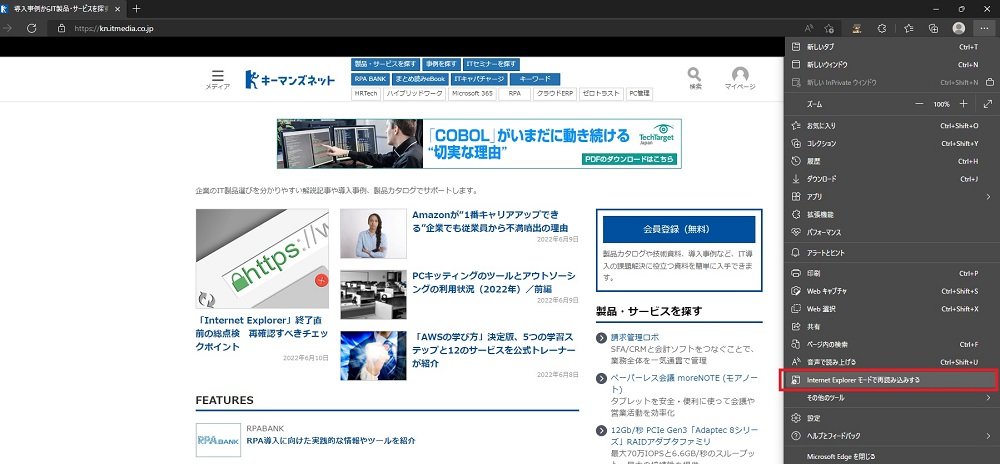The height and width of the screenshot is (464, 1000).
Task: Open the 「AWSの学び方」決定版 article headline
Action: point(494,350)
